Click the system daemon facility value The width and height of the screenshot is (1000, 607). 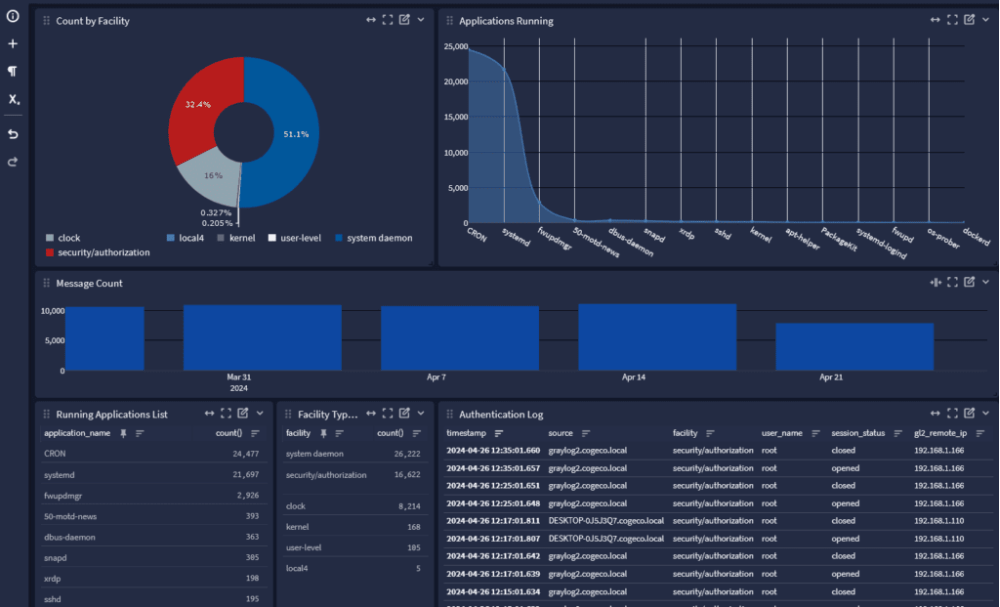(314, 453)
